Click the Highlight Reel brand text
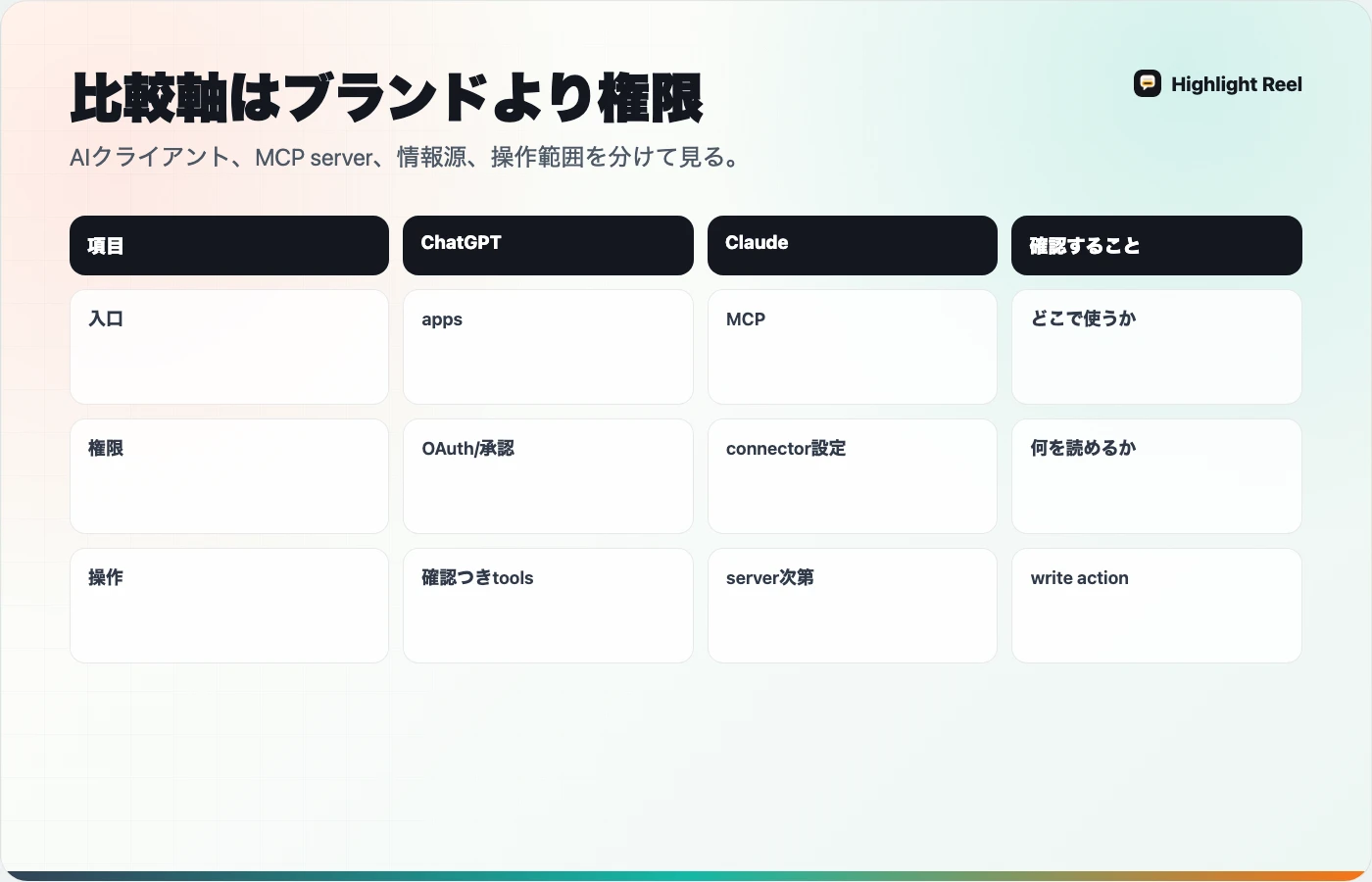Screen dimensions: 1372x882 pos(1237,84)
